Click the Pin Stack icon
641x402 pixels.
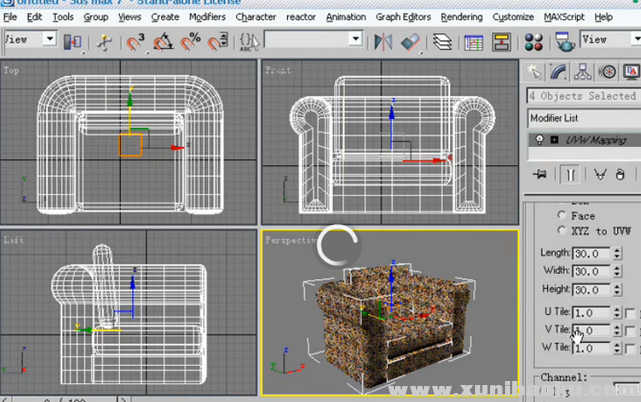coord(541,173)
